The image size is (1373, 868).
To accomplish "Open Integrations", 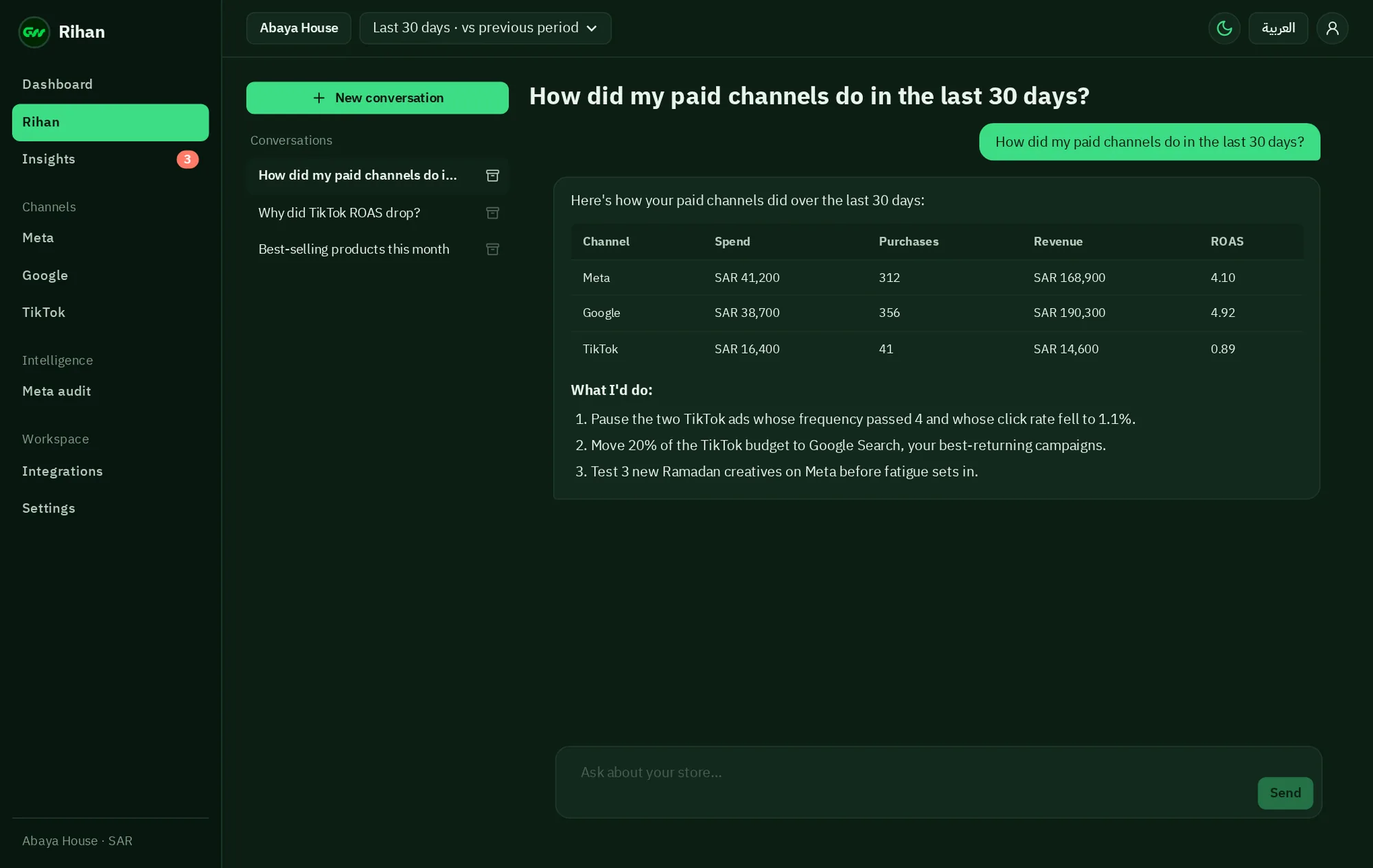I will pyautogui.click(x=111, y=471).
